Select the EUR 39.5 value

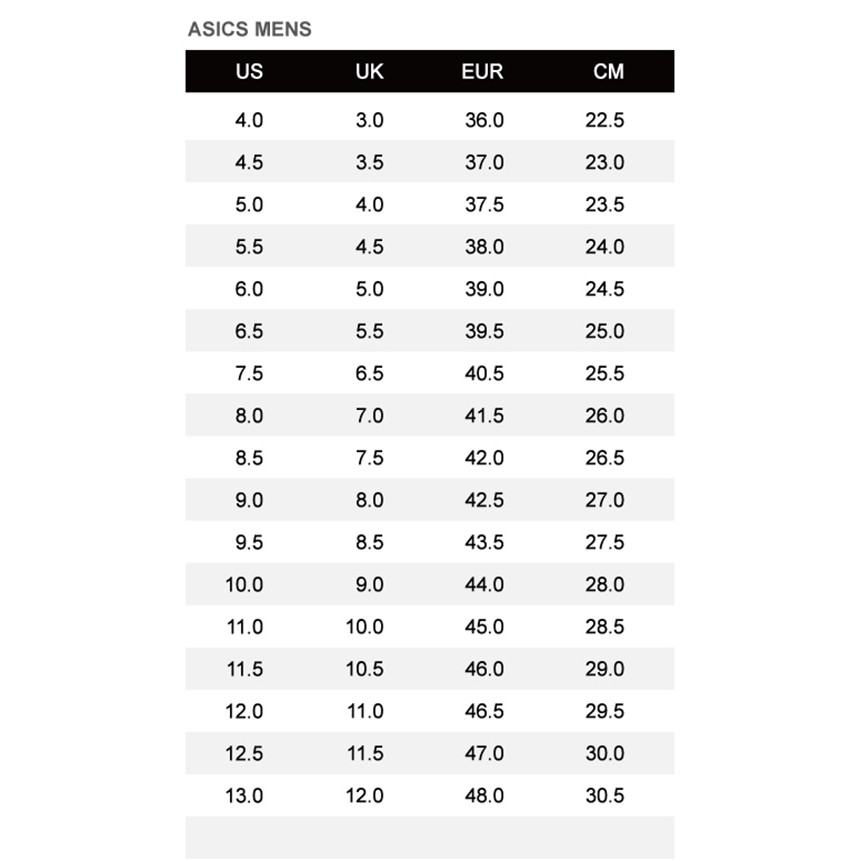[484, 331]
